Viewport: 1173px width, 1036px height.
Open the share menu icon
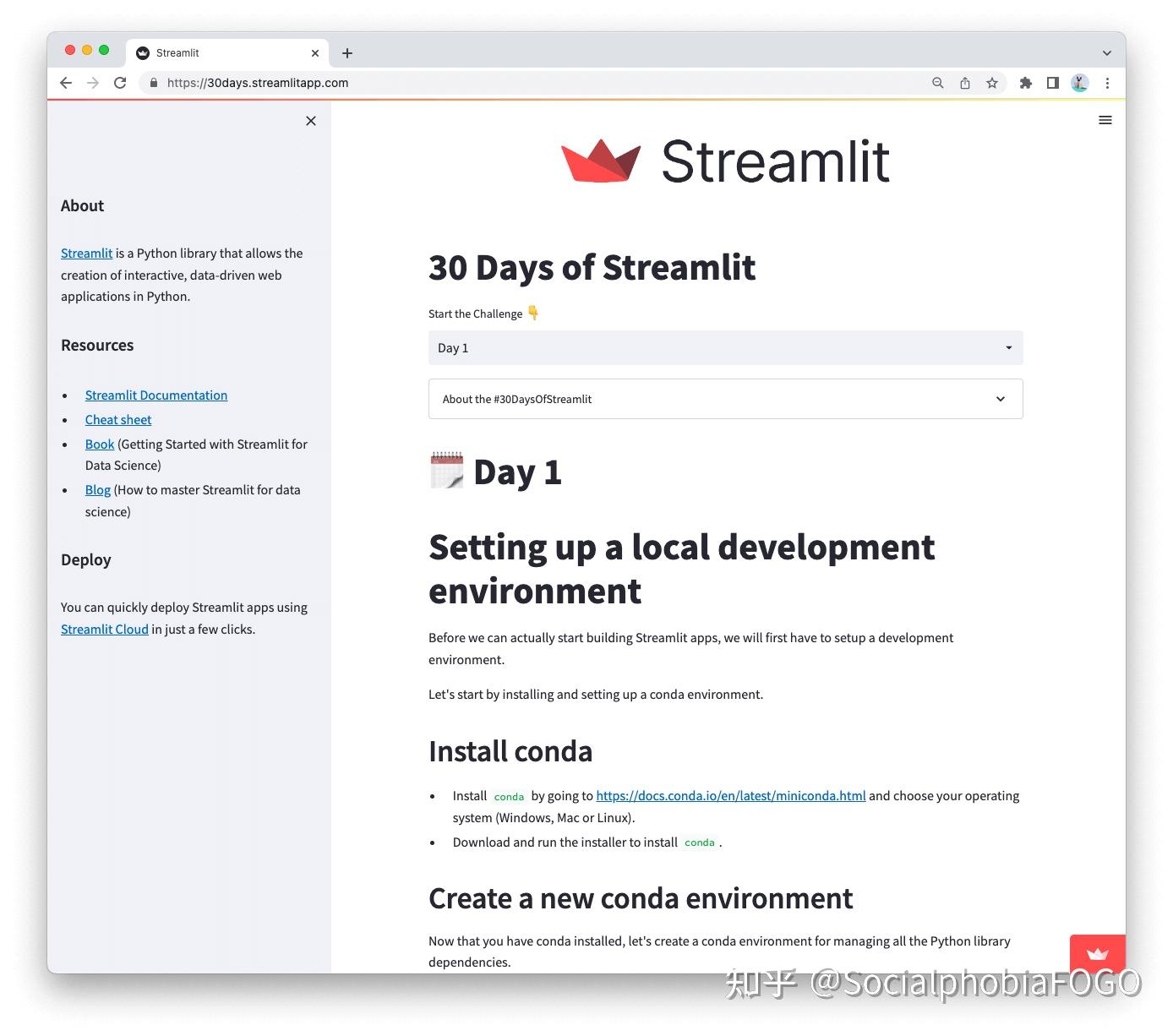point(965,83)
